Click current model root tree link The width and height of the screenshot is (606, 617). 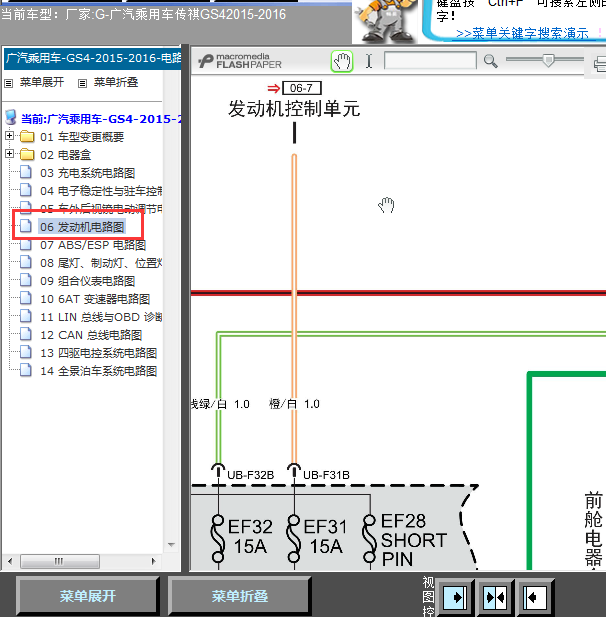[101, 119]
